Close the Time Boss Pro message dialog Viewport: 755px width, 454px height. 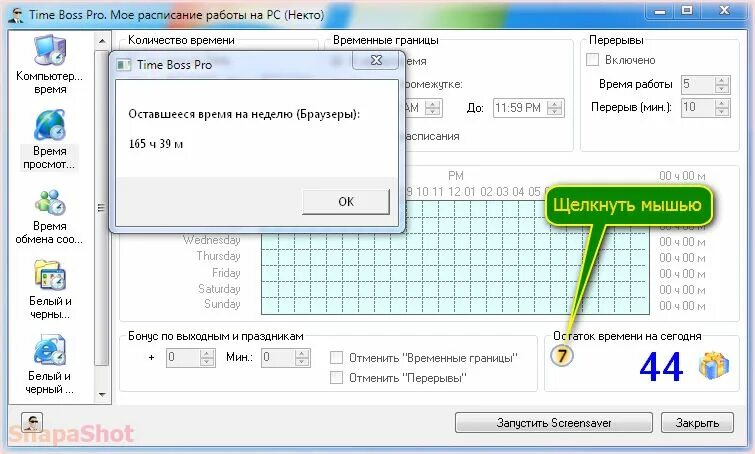point(376,60)
